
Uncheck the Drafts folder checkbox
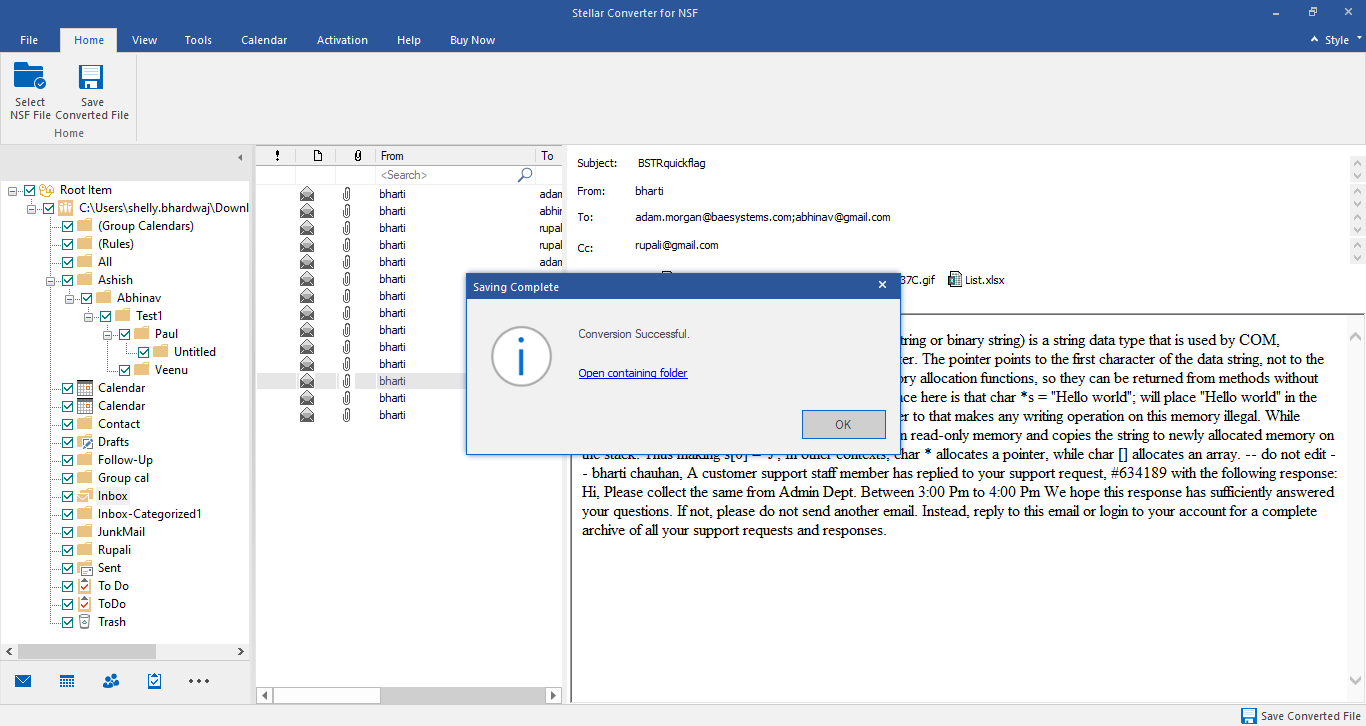click(68, 442)
